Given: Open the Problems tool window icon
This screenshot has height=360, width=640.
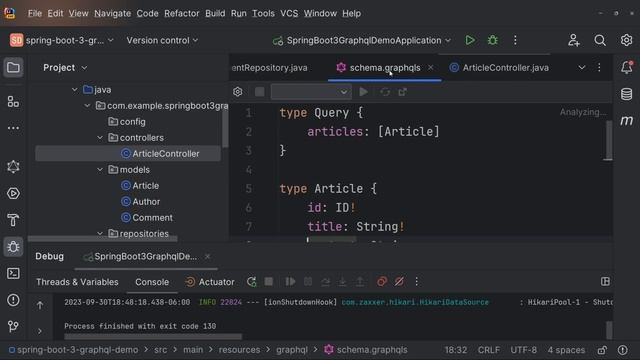Looking at the screenshot, I should 13,300.
